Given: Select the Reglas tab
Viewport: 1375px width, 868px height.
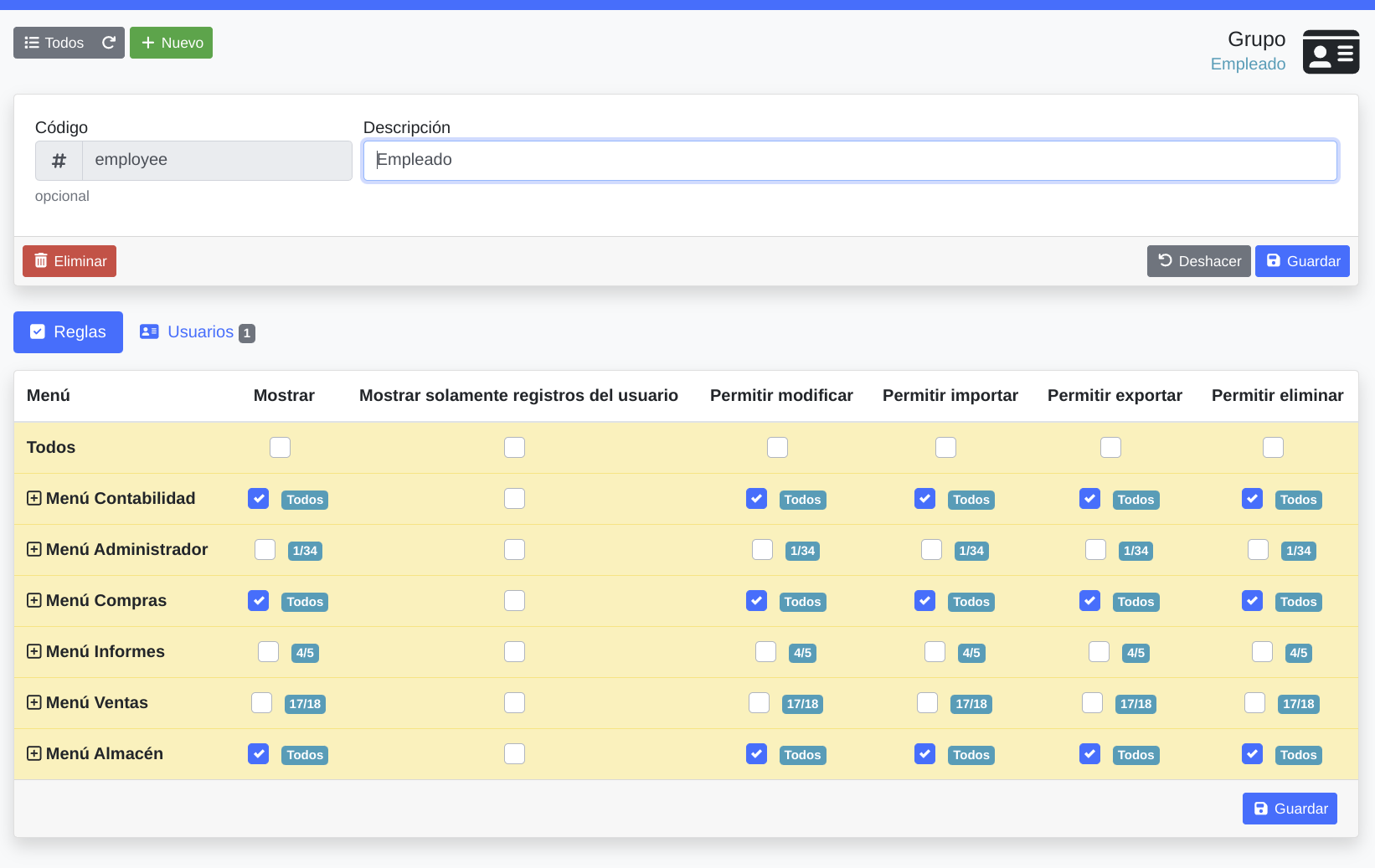Looking at the screenshot, I should [69, 332].
